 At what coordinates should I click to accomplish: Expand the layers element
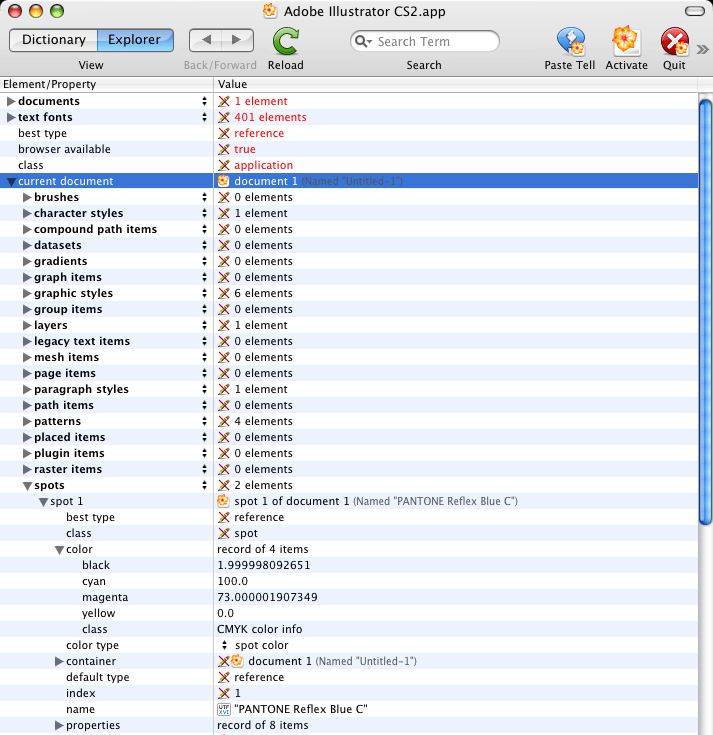[x=27, y=325]
